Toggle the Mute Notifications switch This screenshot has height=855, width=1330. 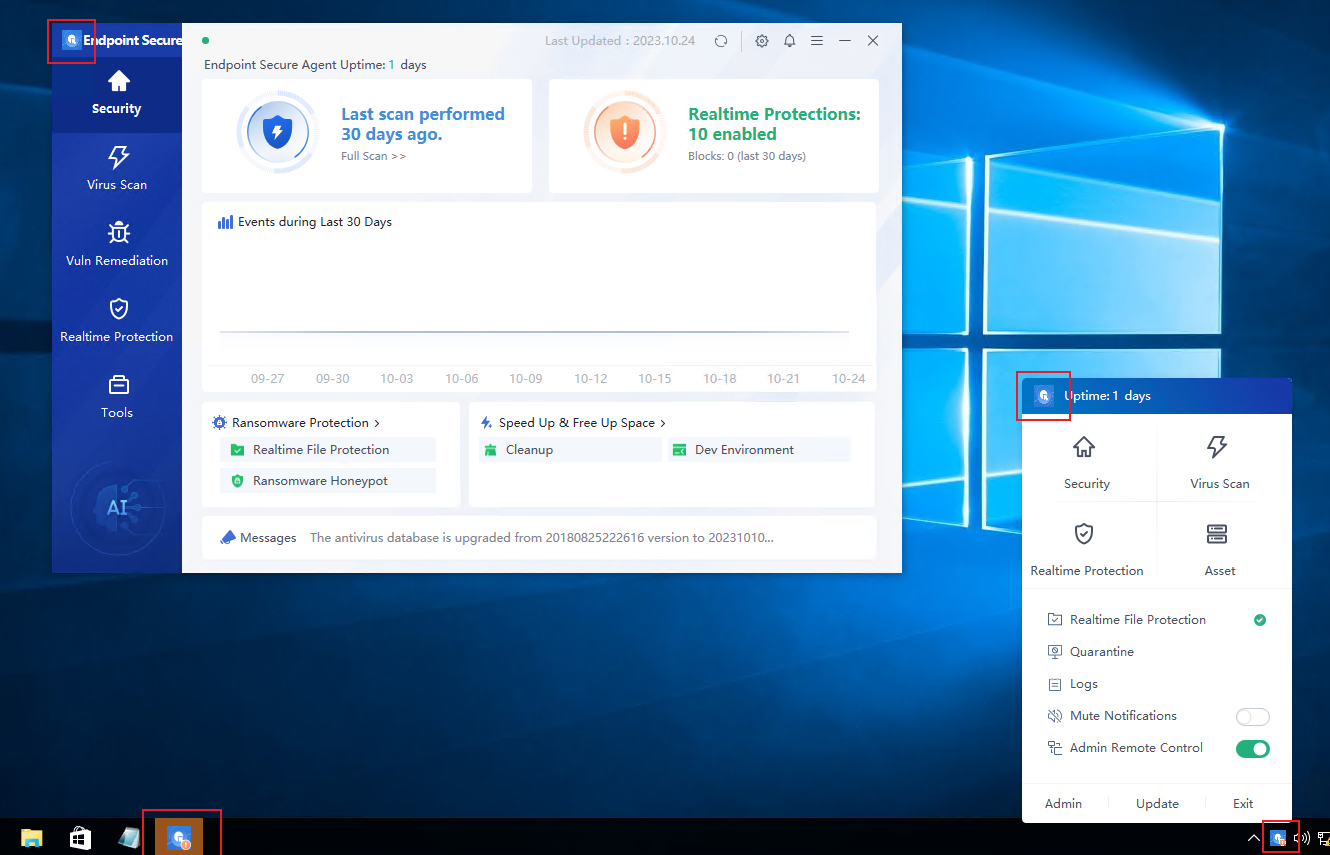[1252, 716]
